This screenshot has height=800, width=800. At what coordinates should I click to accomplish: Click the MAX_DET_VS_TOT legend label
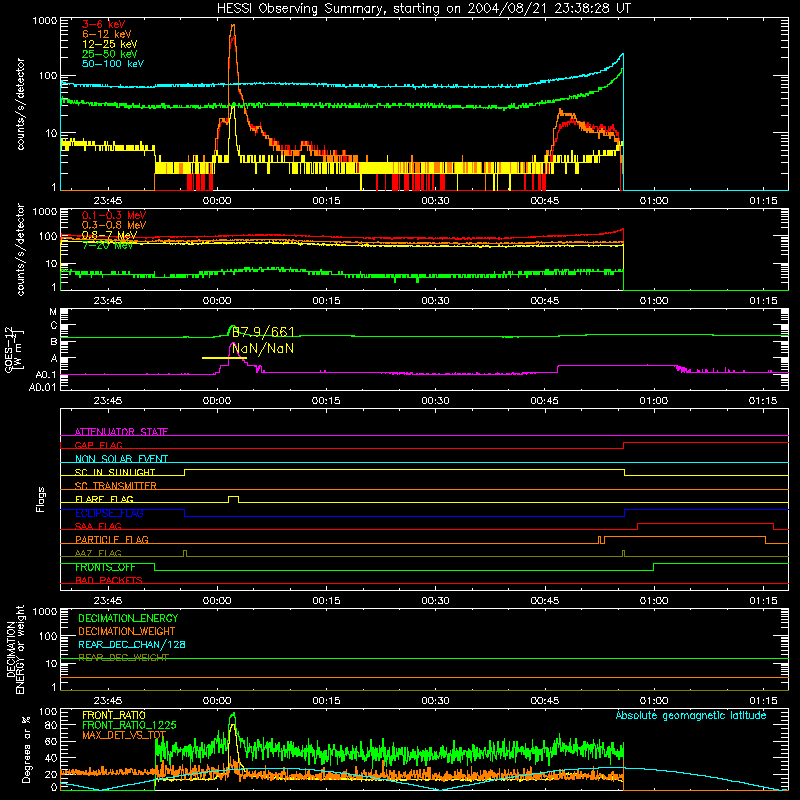point(124,735)
